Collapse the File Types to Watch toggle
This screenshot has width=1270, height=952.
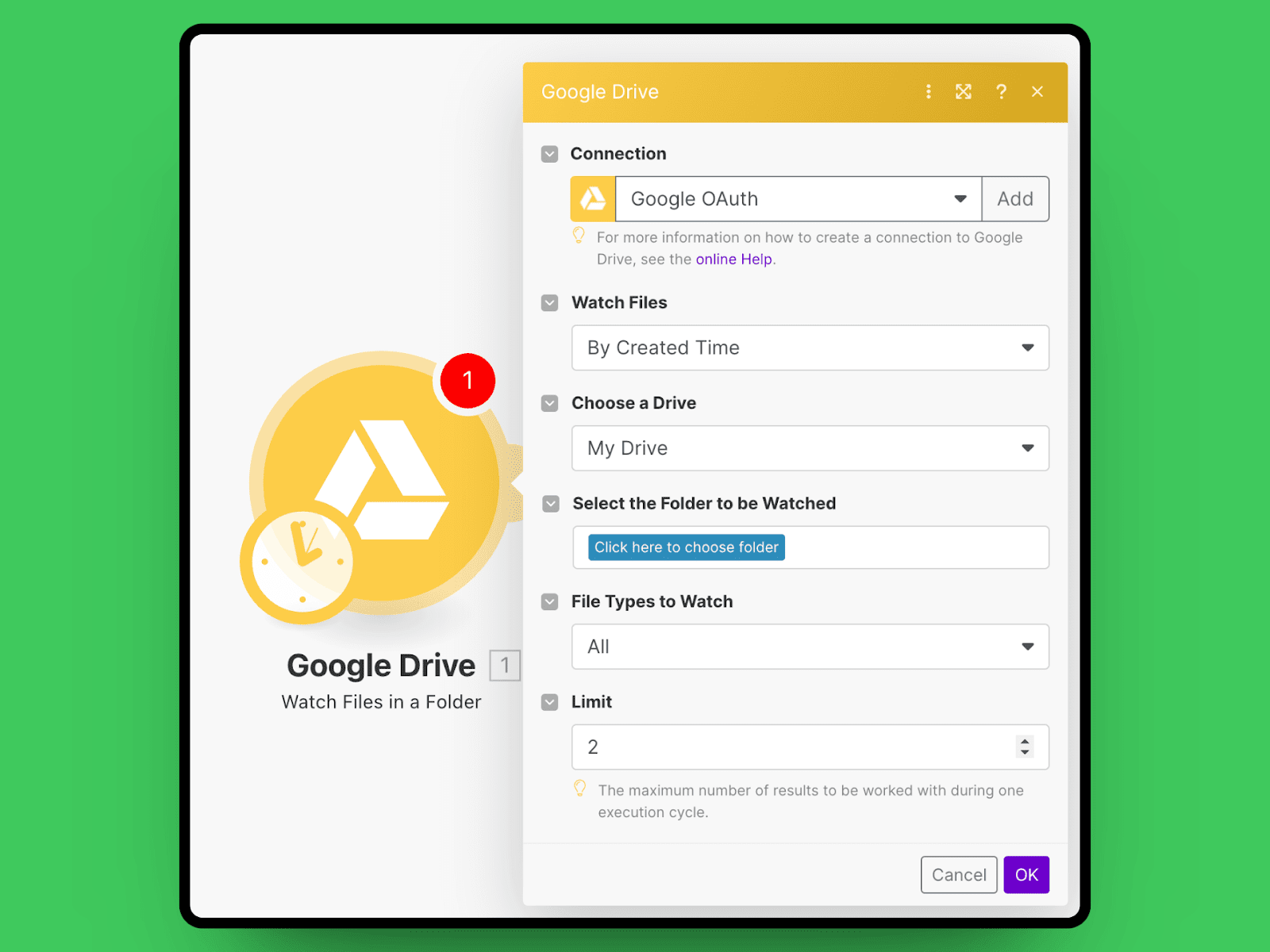tap(549, 602)
